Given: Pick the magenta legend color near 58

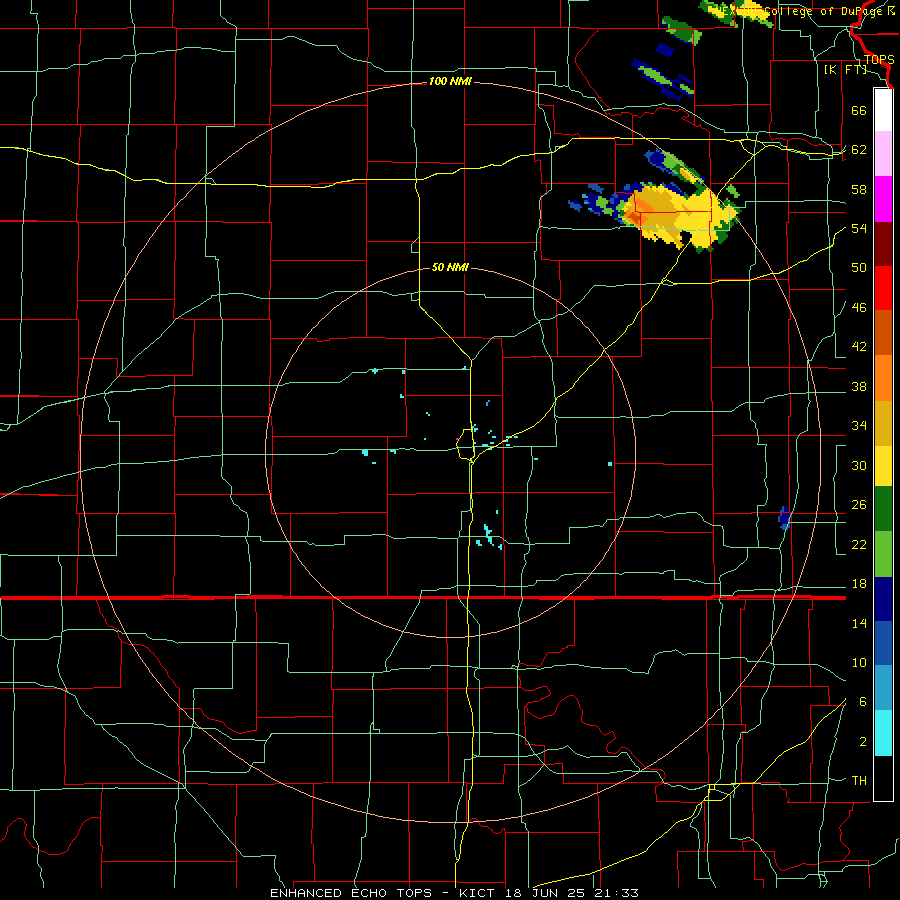Looking at the screenshot, I should (883, 199).
